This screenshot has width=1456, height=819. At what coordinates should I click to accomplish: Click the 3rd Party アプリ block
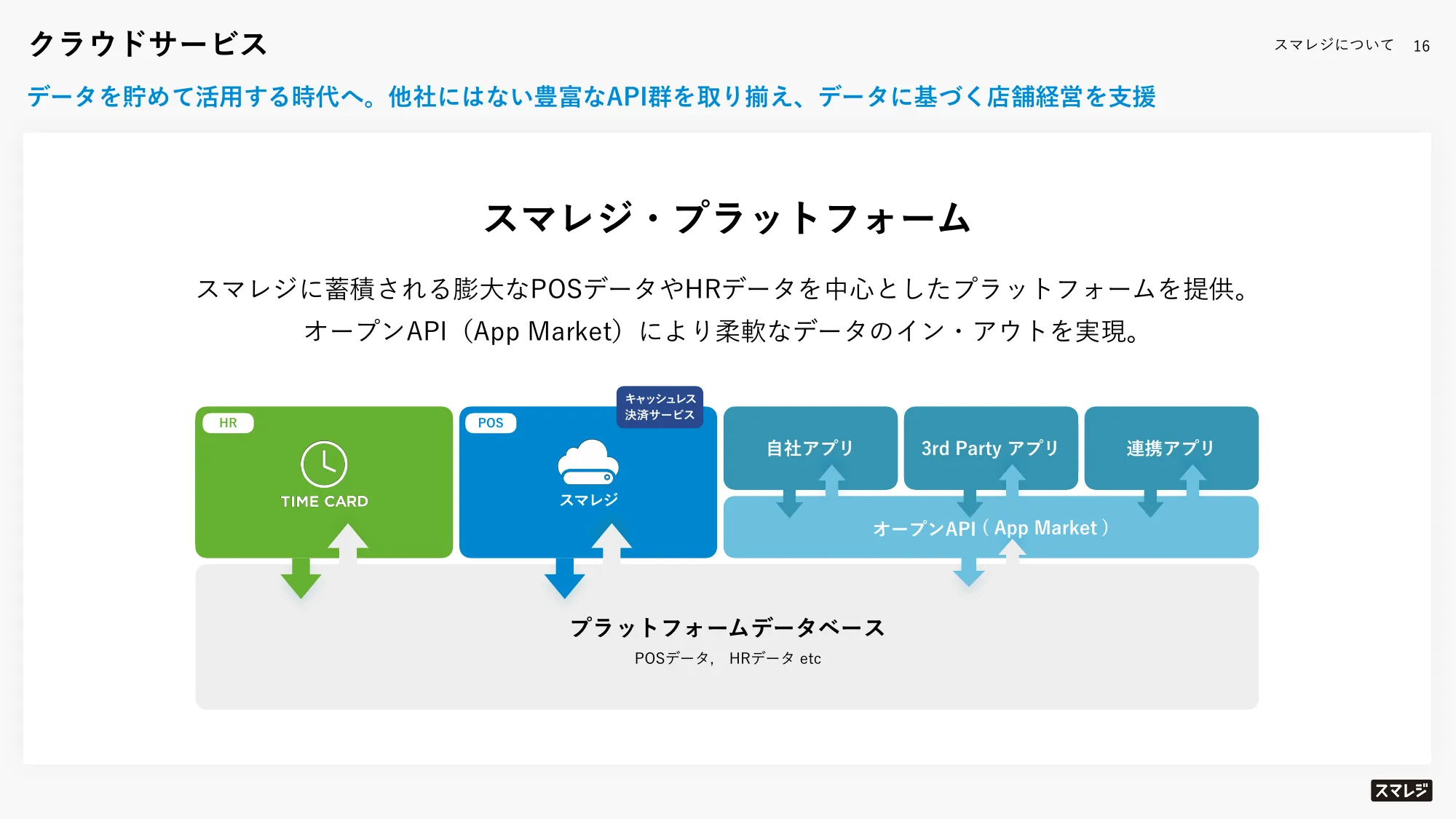point(988,448)
